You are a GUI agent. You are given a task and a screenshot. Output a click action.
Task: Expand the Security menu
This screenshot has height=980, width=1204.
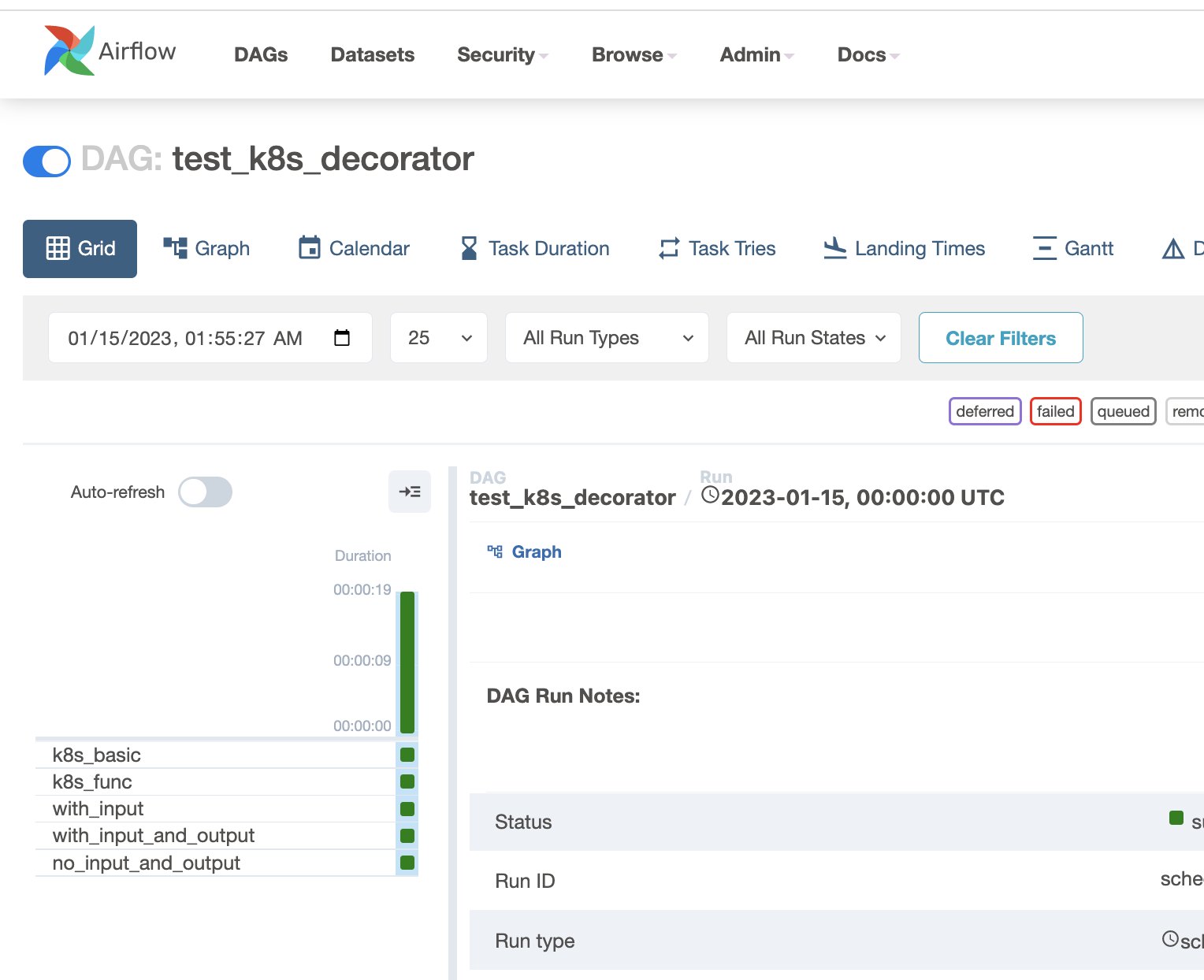tap(503, 54)
